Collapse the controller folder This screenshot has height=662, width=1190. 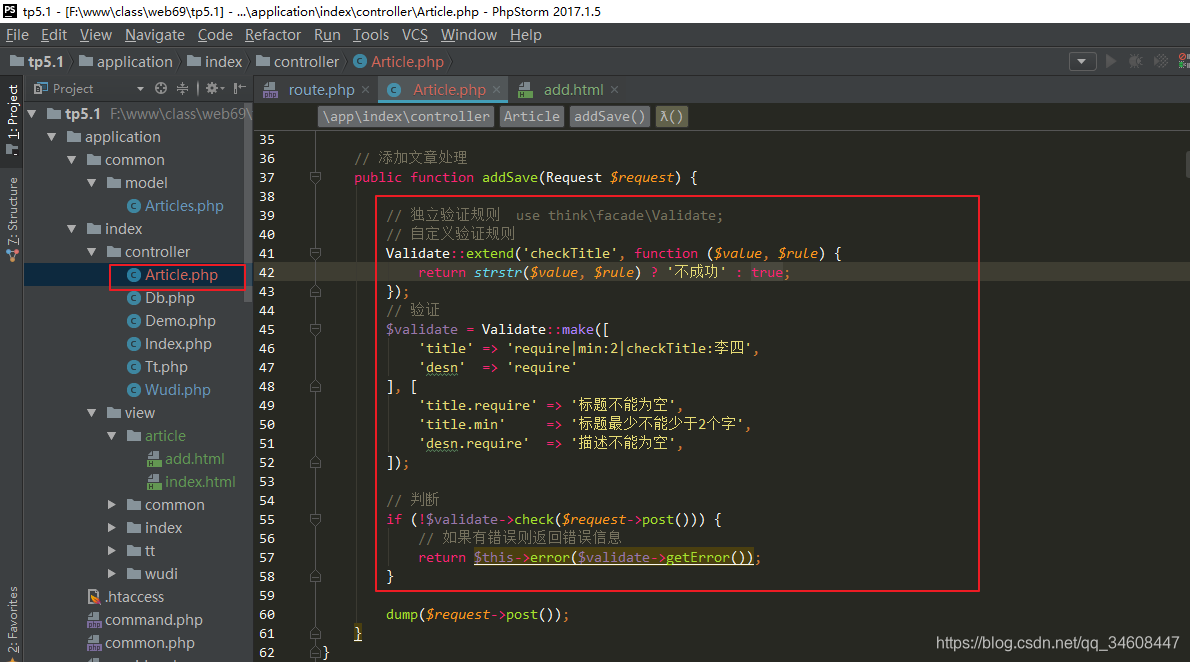pos(92,252)
